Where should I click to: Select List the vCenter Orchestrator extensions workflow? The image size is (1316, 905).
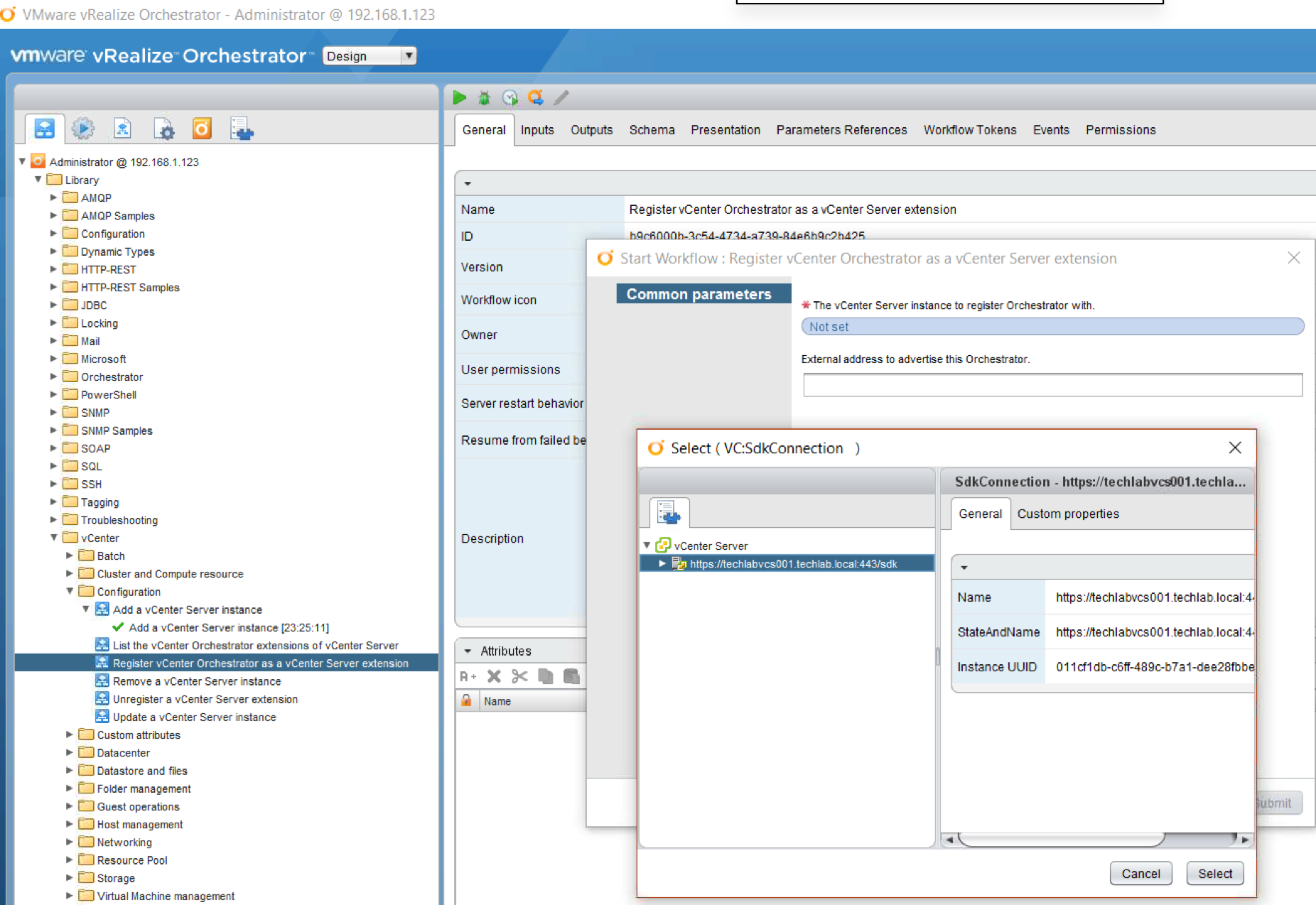(256, 645)
